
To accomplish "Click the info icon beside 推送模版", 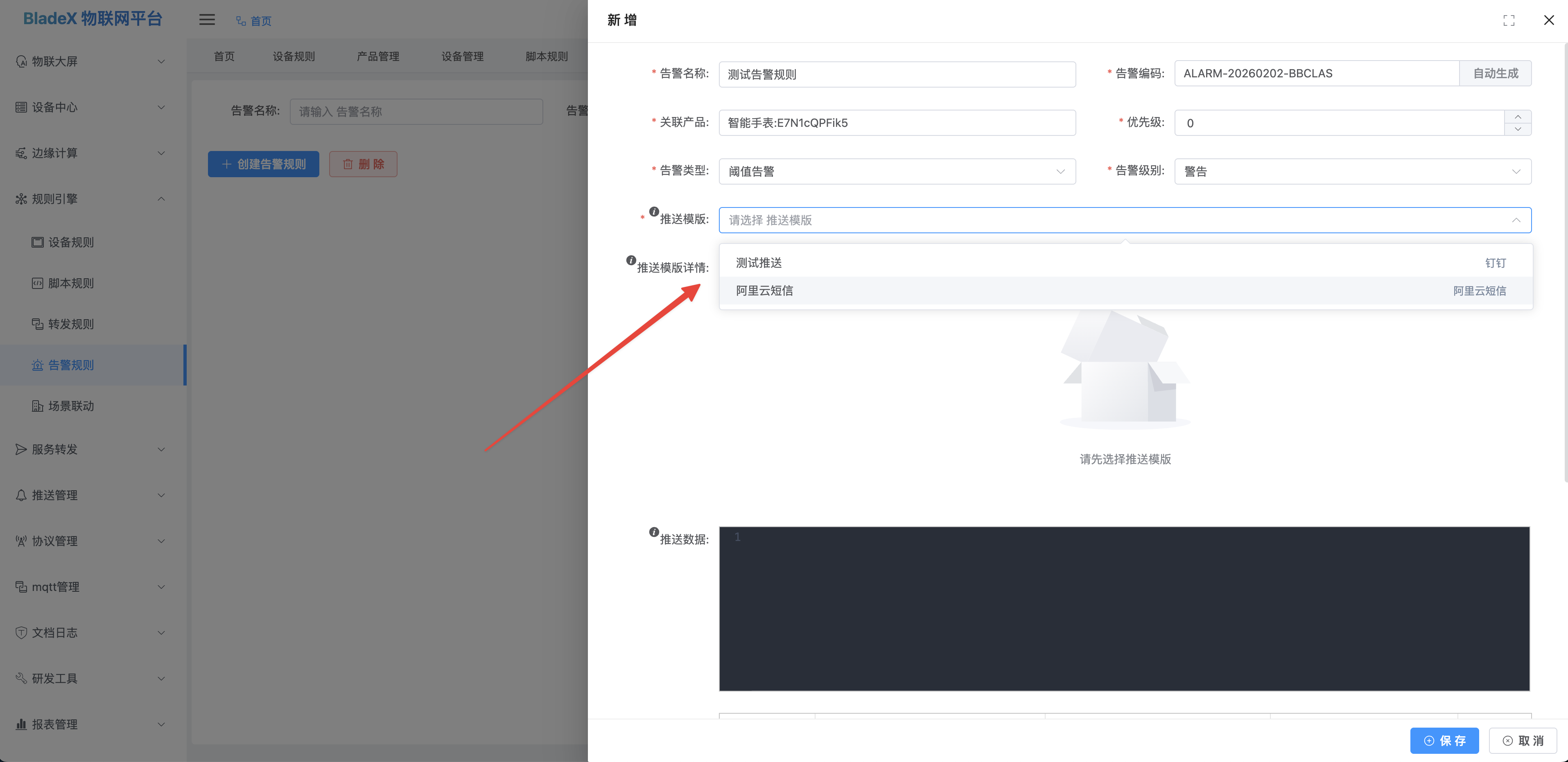I will click(654, 212).
